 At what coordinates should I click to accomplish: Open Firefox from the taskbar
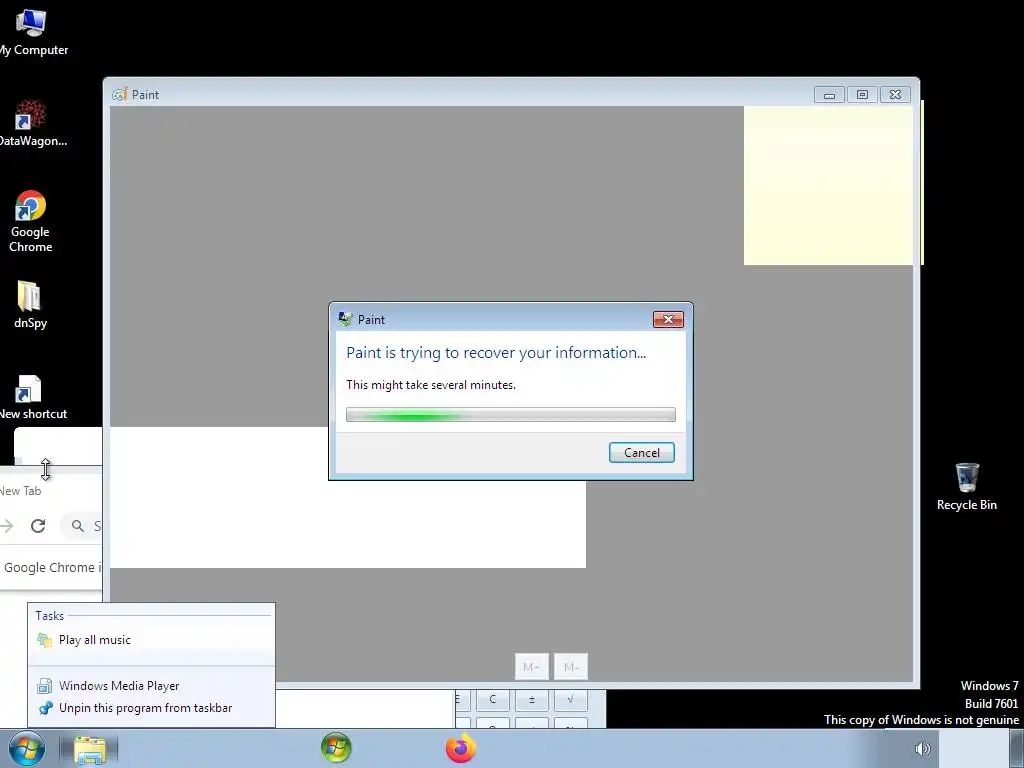coord(460,748)
